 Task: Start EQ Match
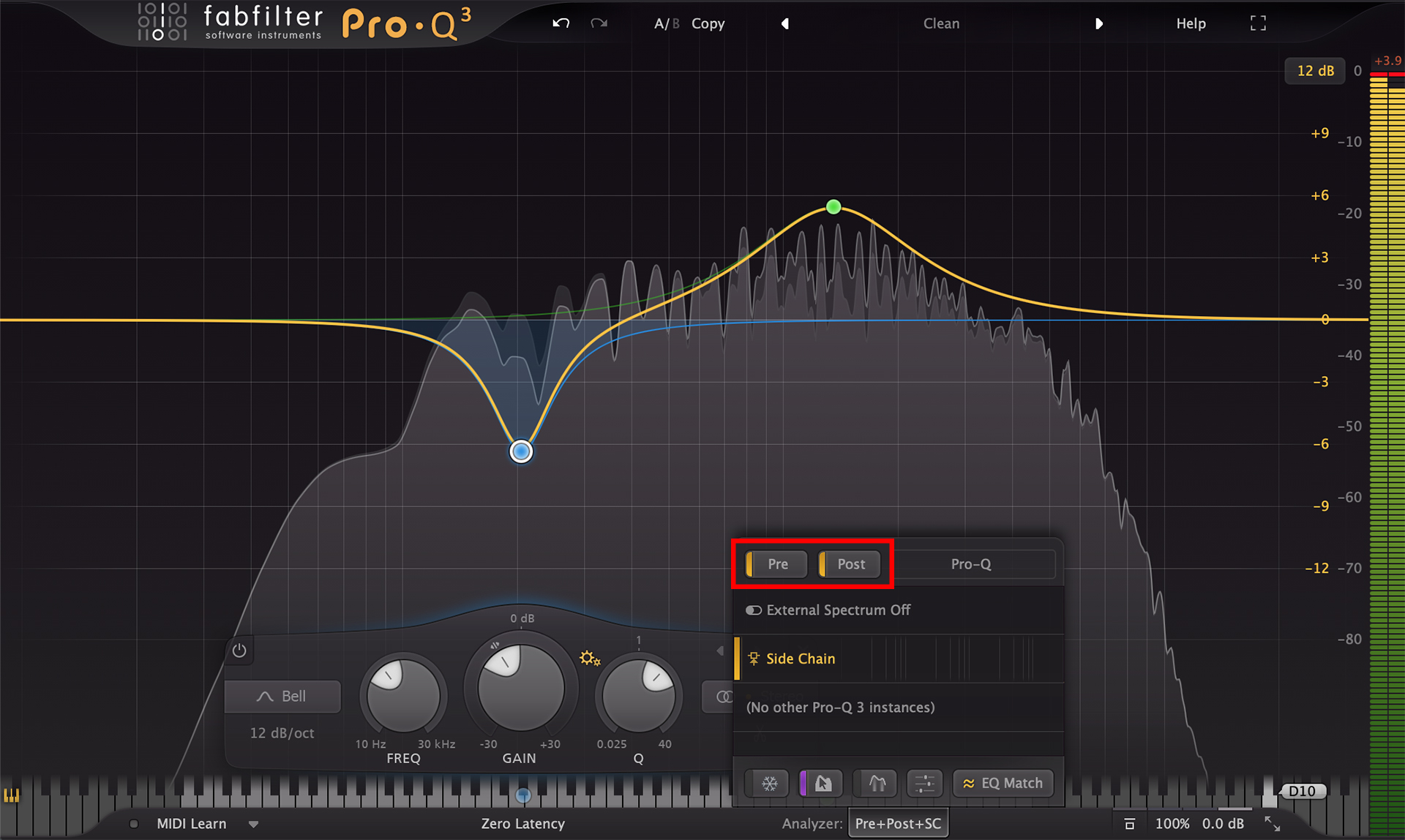1003,784
